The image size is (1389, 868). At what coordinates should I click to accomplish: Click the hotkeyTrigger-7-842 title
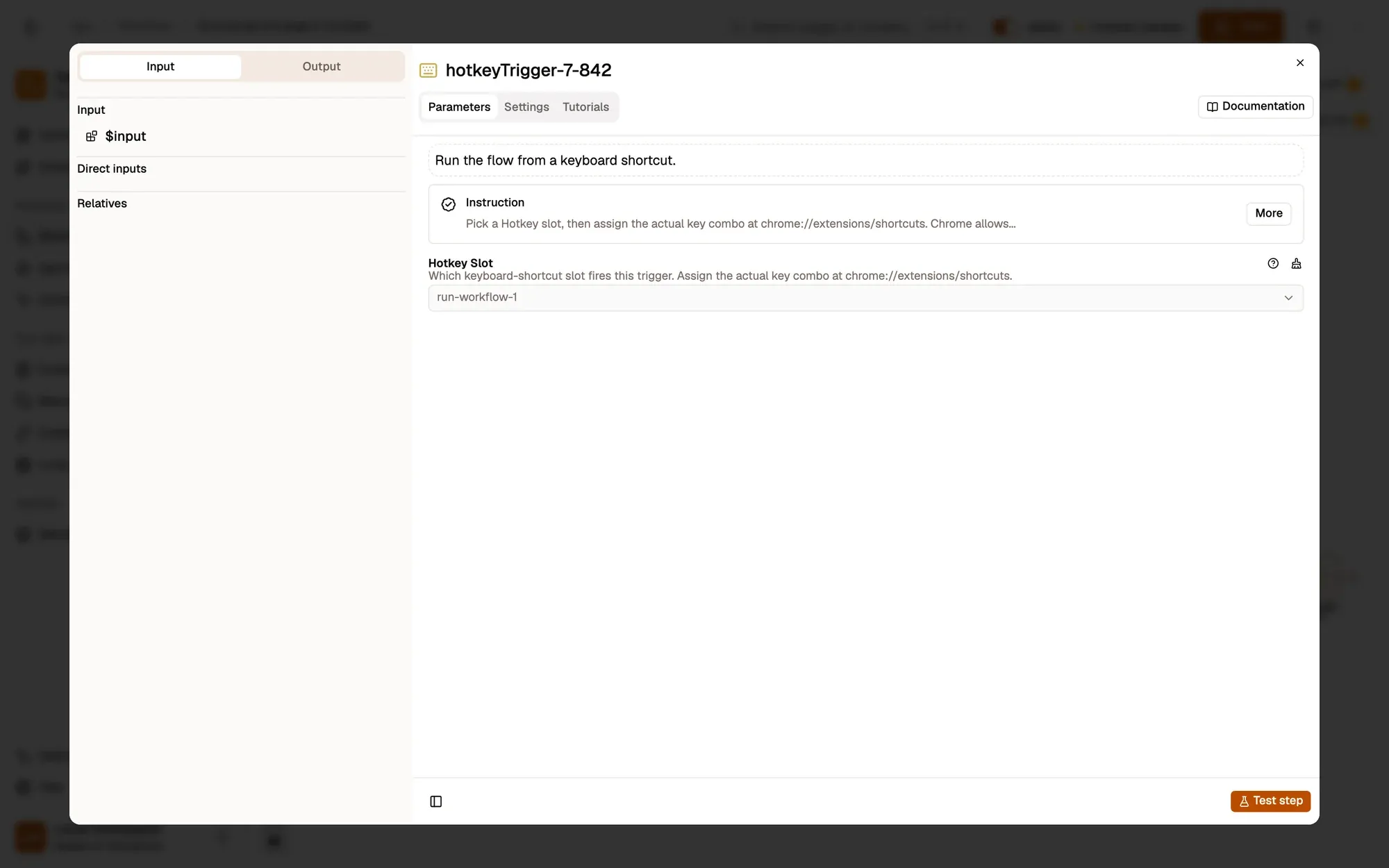click(x=529, y=70)
